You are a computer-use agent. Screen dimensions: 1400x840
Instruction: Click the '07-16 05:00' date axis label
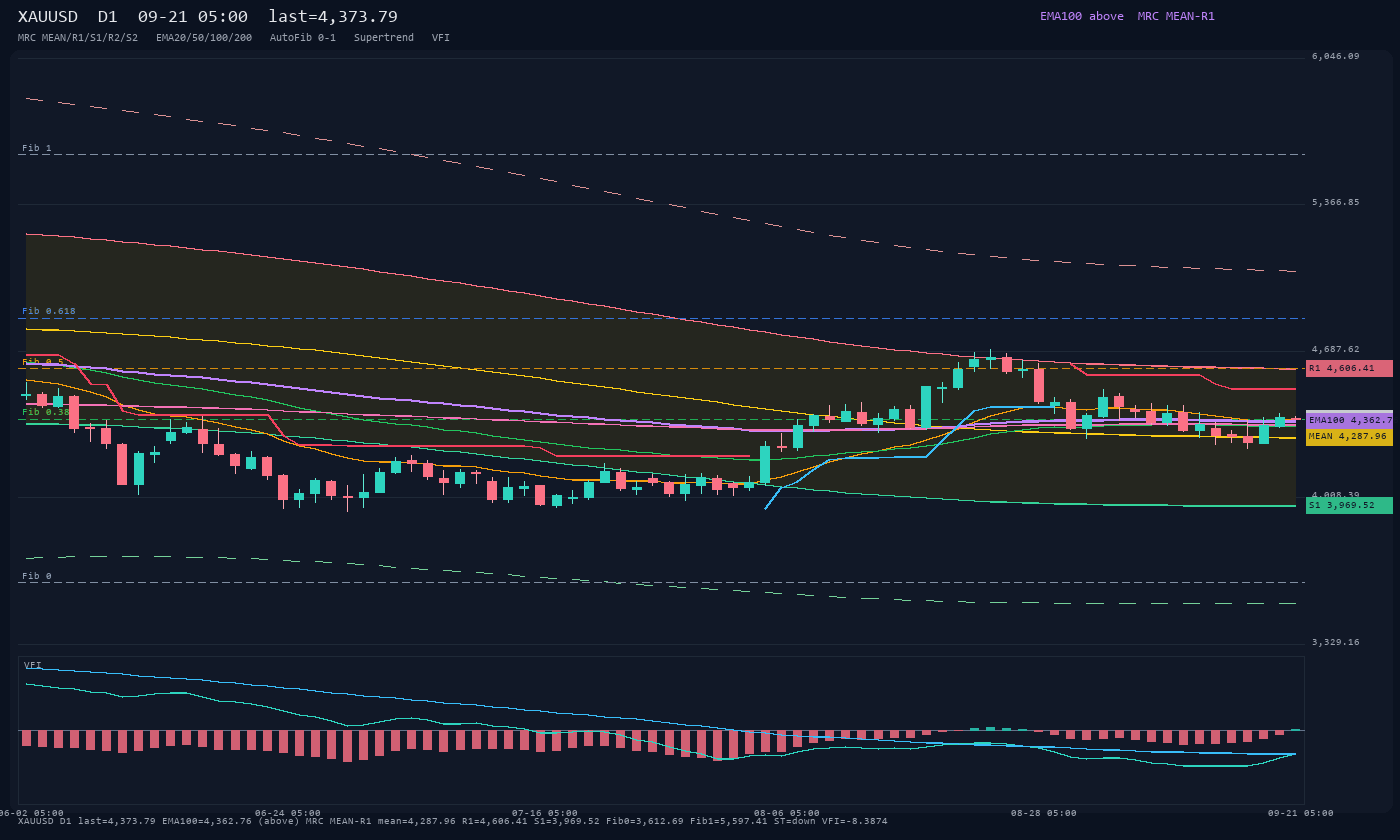[545, 813]
